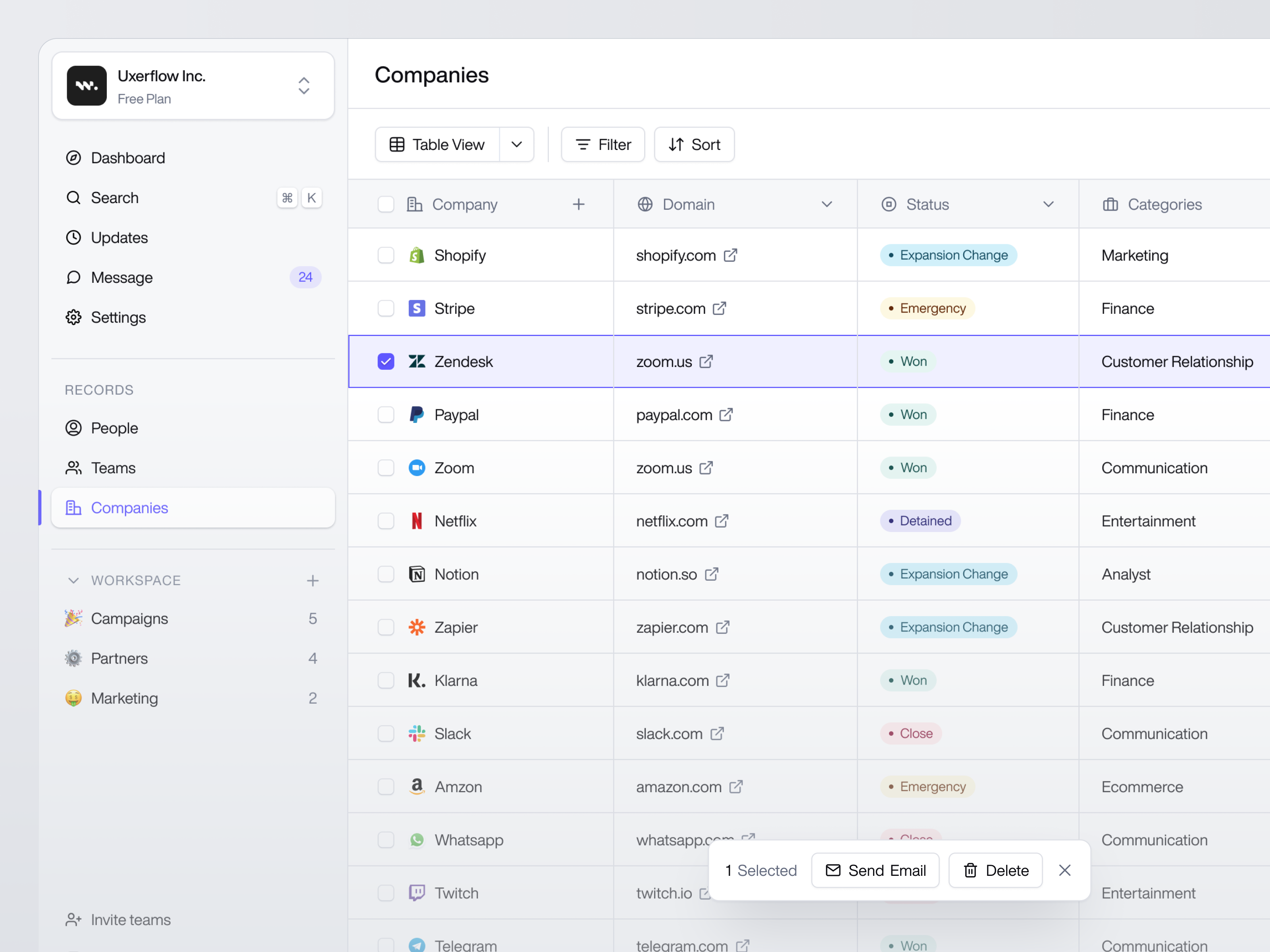The height and width of the screenshot is (952, 1270).
Task: Click the People icon under Records
Action: (73, 428)
